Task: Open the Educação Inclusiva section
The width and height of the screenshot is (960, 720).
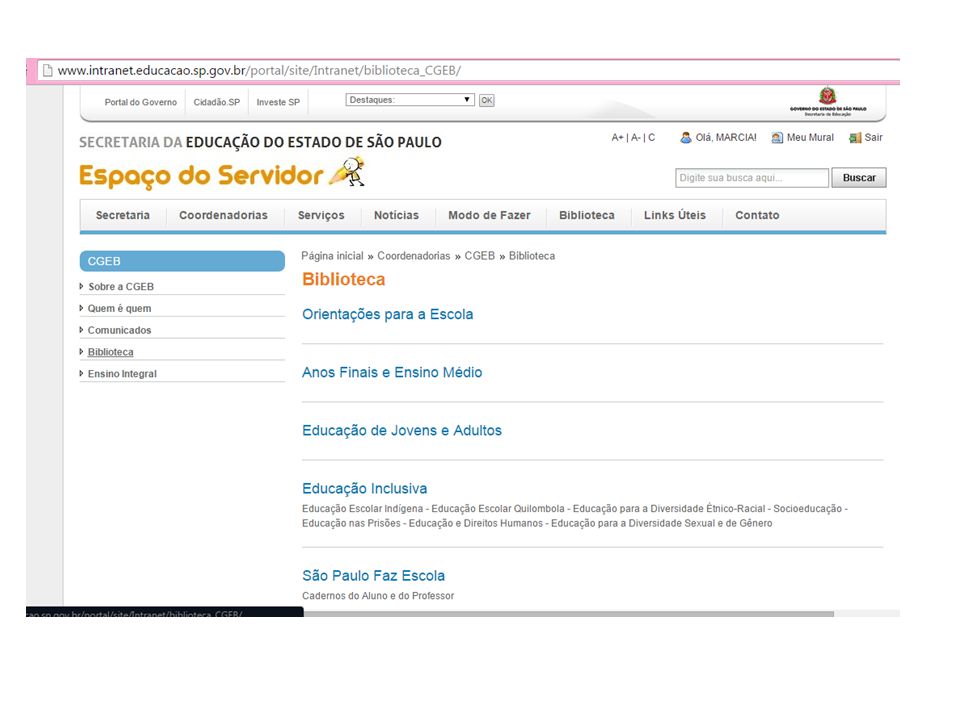Action: (x=364, y=489)
